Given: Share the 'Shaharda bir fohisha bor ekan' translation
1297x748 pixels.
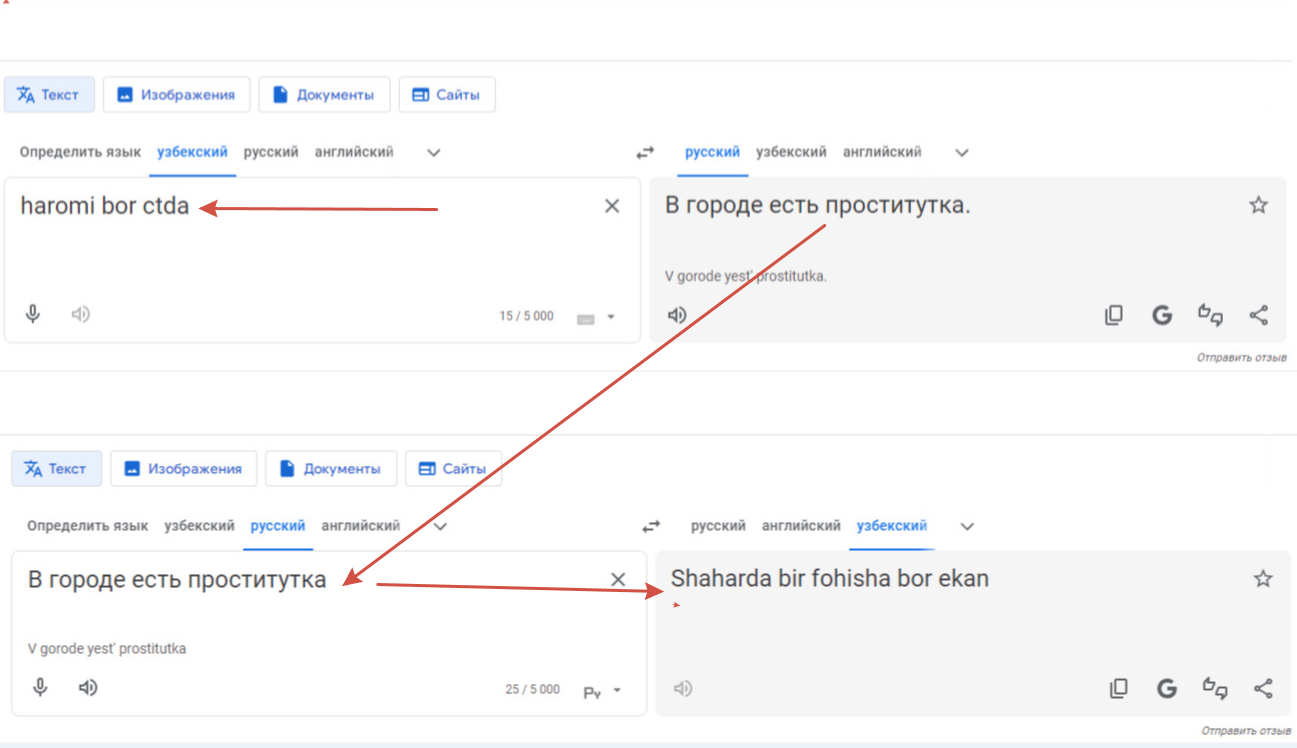Looking at the screenshot, I should point(1264,688).
